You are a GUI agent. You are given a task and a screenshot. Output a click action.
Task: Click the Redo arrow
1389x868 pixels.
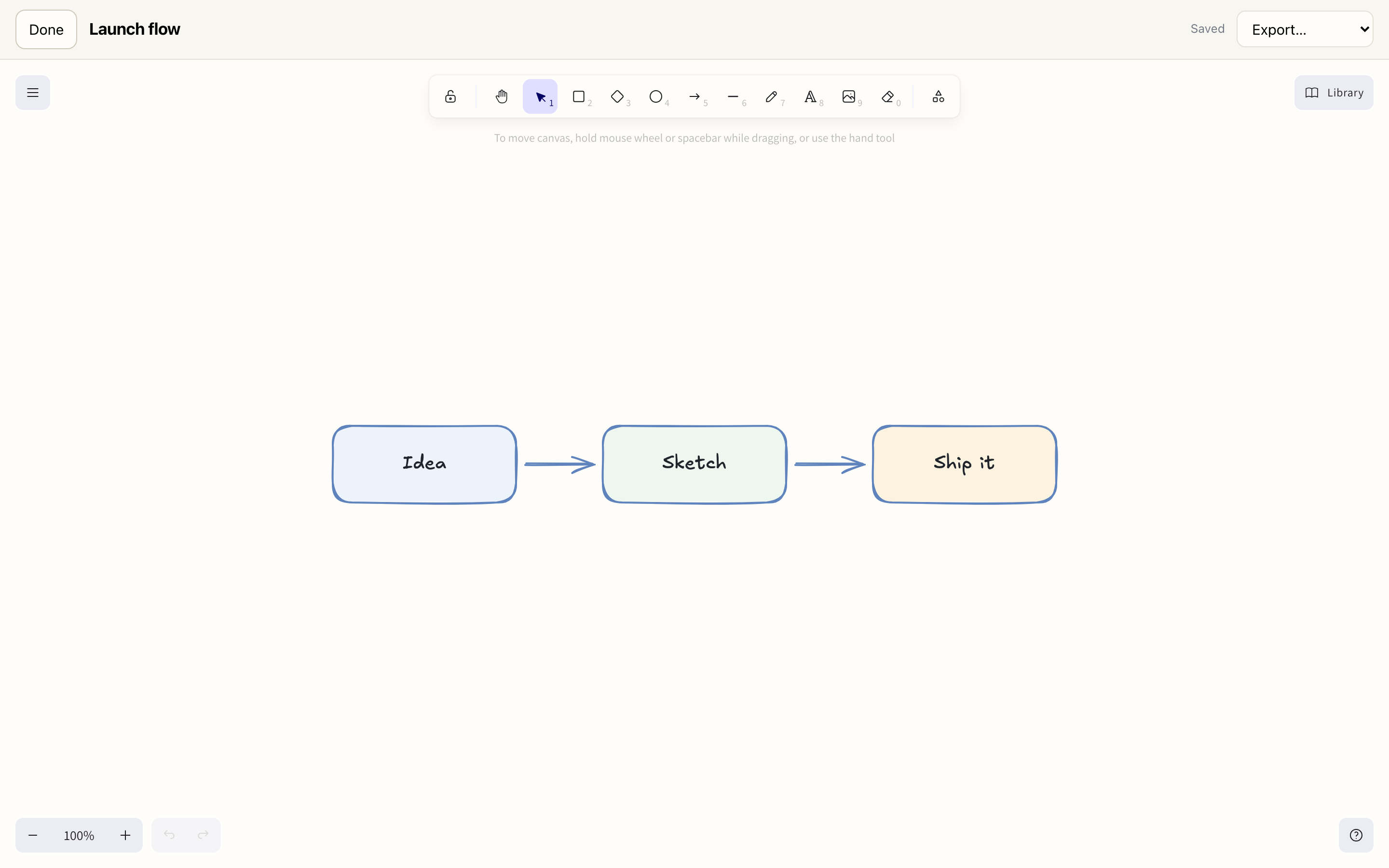203,835
